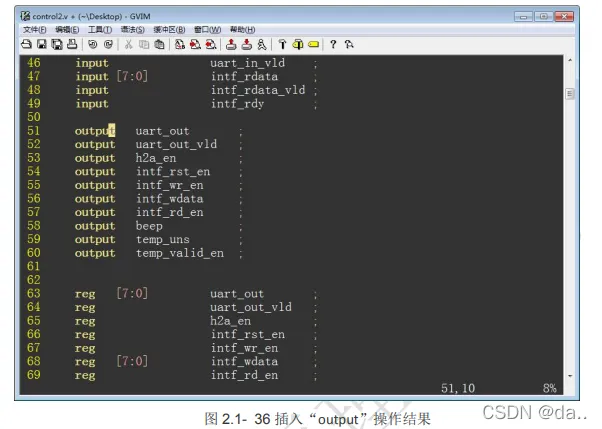Click 'intf_rd_en' on line 57
602x429 pixels.
[170, 212]
